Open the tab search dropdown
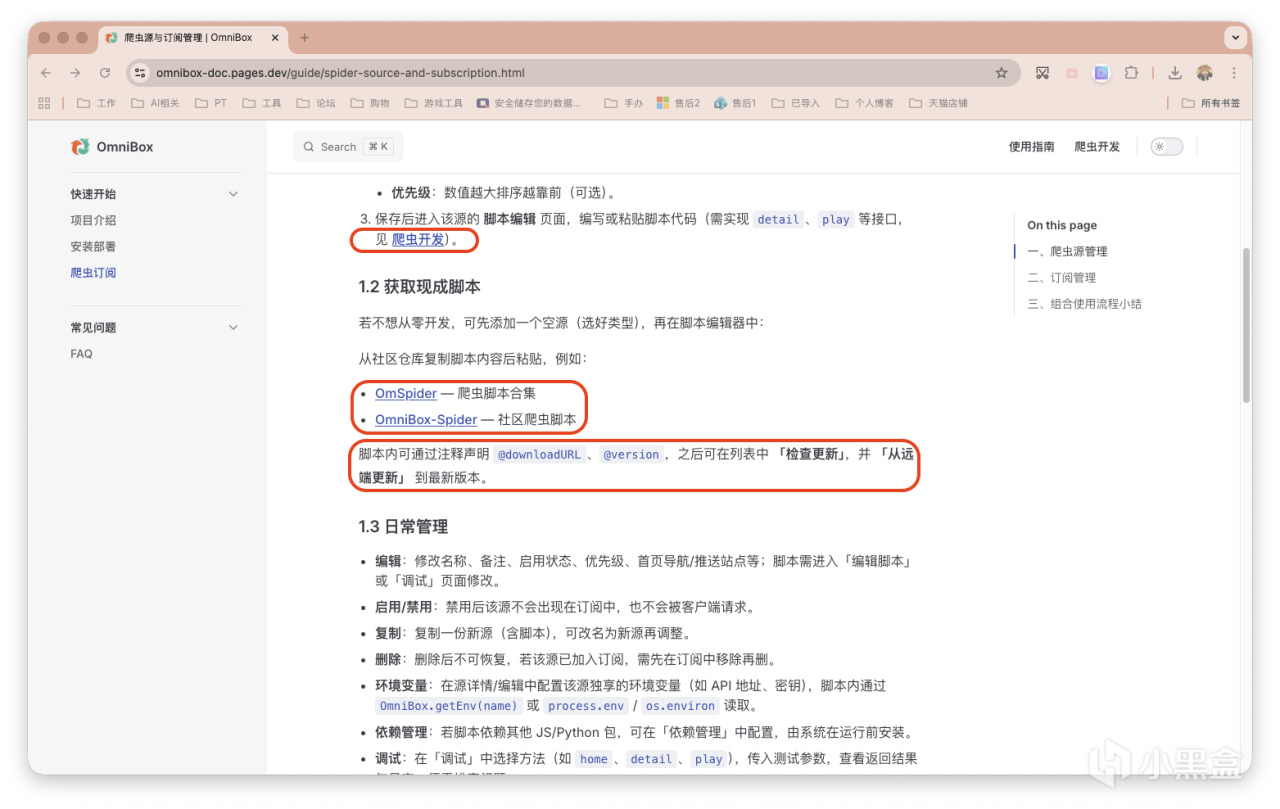The width and height of the screenshot is (1280, 809). (x=1236, y=38)
